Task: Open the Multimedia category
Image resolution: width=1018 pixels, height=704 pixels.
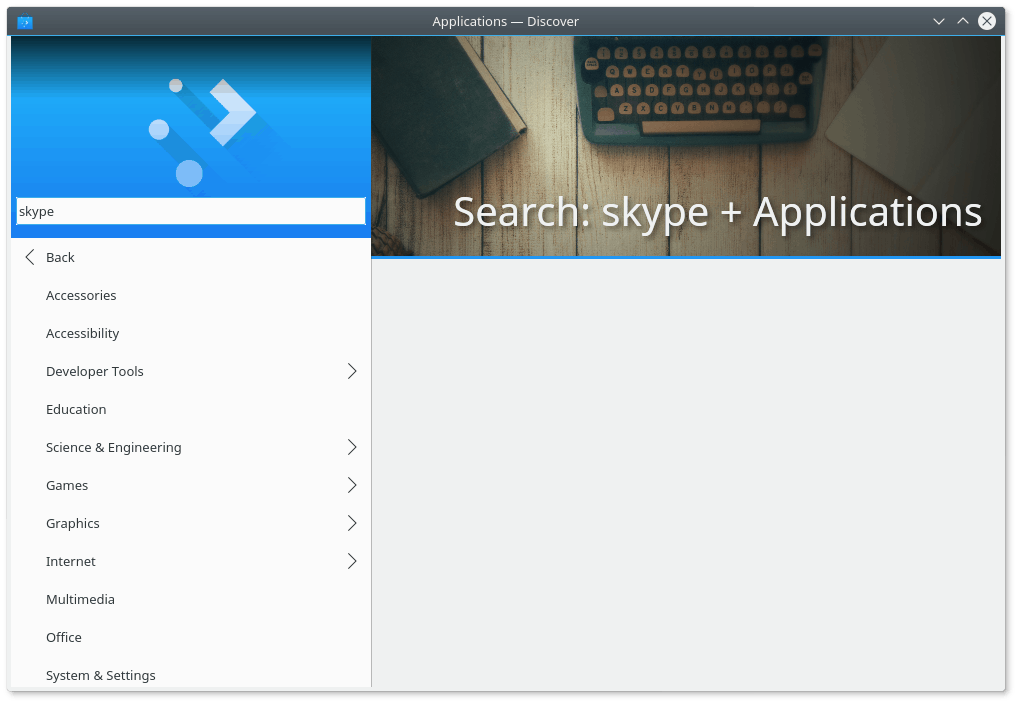Action: pos(191,599)
